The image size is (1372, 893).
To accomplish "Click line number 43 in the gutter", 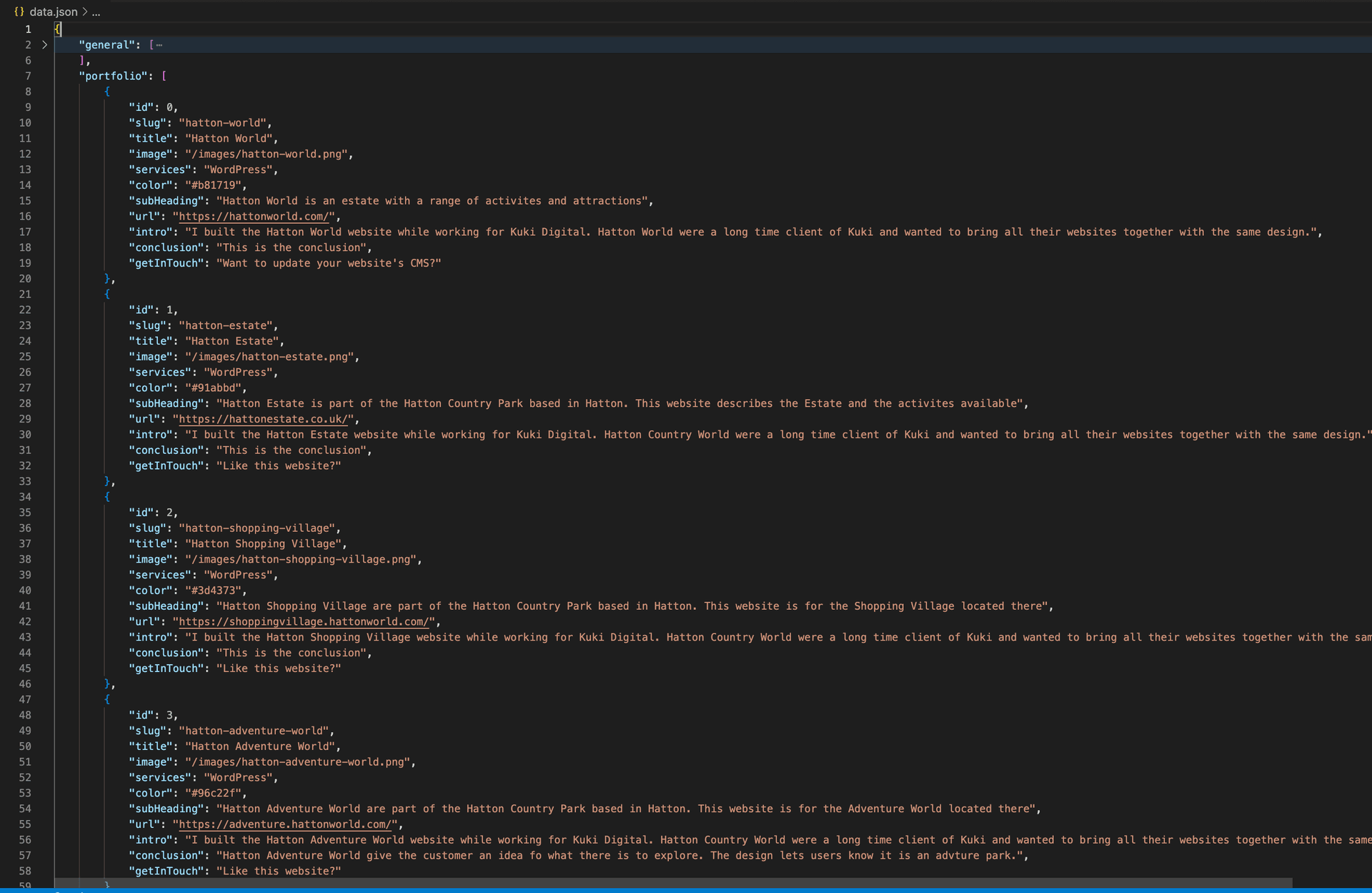I will pos(26,638).
